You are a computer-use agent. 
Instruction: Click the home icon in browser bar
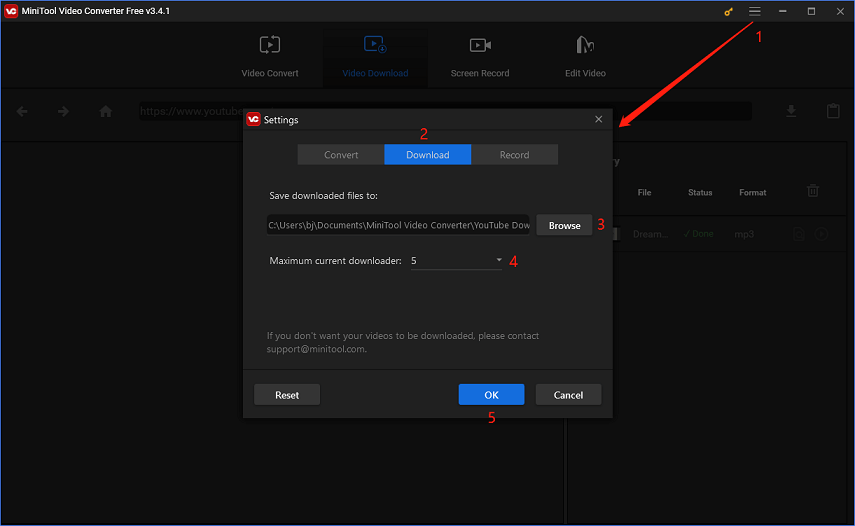point(105,111)
